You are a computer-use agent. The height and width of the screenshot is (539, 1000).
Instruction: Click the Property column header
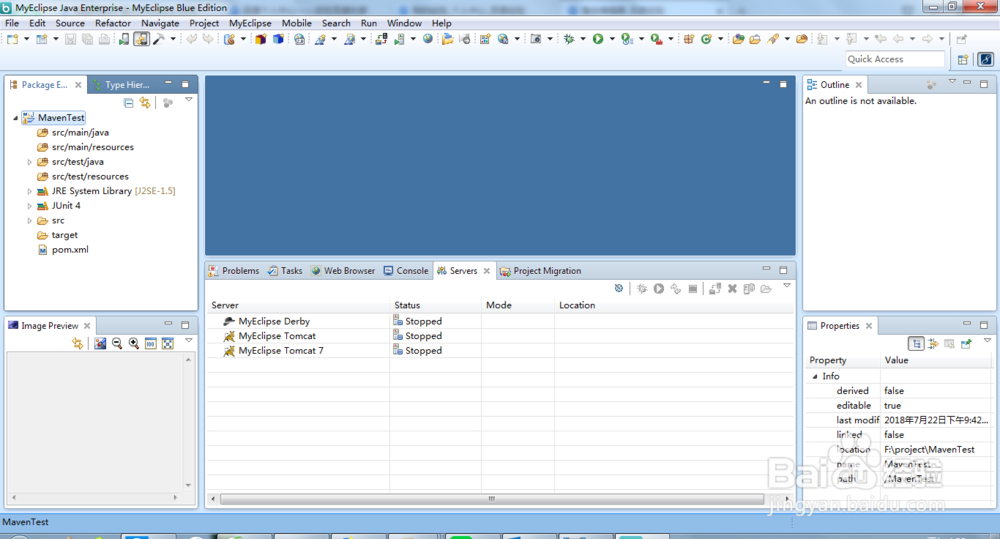(x=842, y=360)
